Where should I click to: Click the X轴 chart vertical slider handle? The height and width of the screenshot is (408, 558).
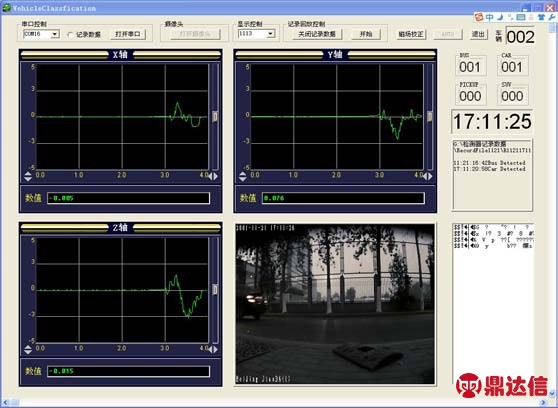coord(215,116)
